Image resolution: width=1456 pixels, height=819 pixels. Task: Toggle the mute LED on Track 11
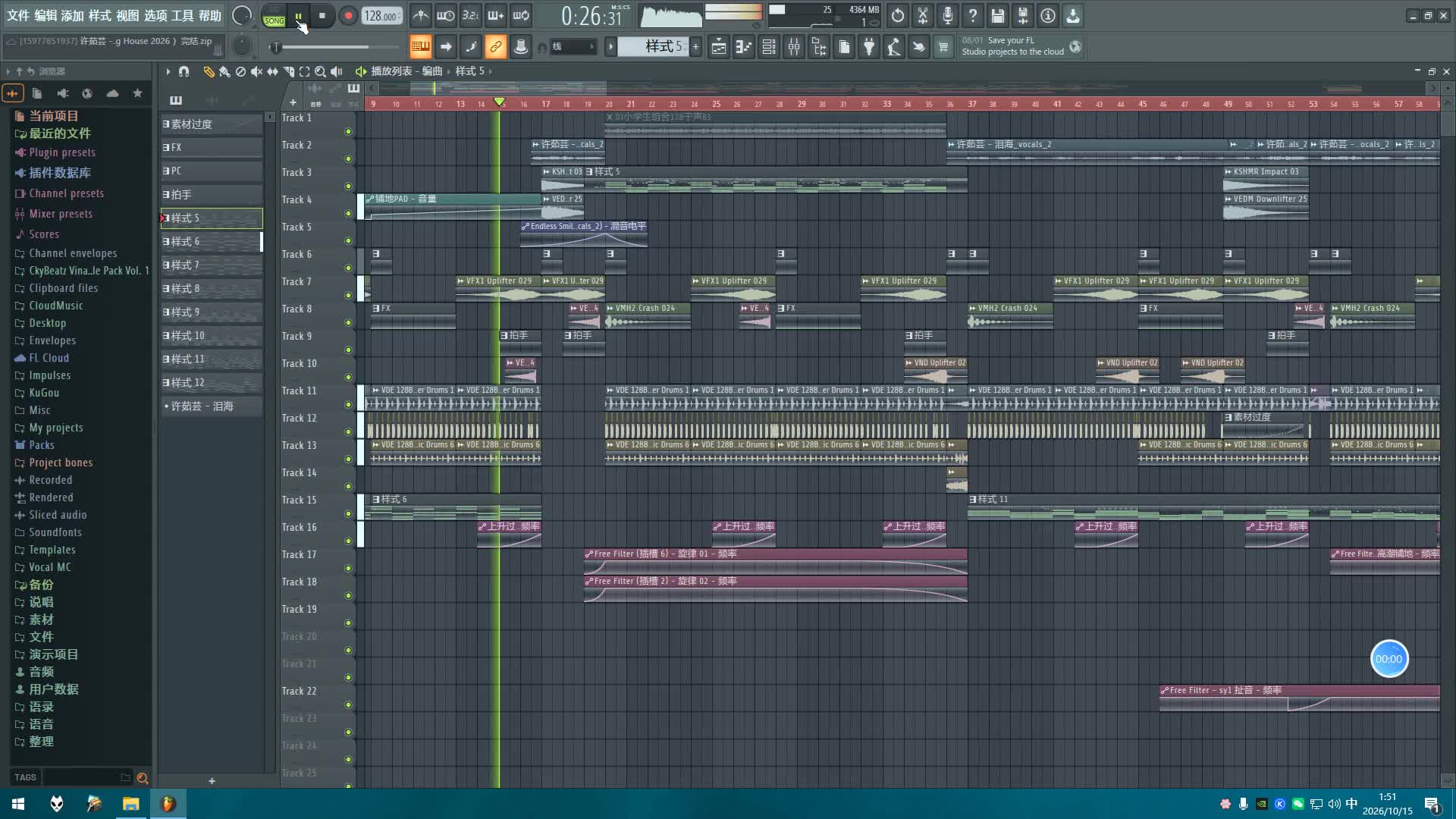(348, 405)
